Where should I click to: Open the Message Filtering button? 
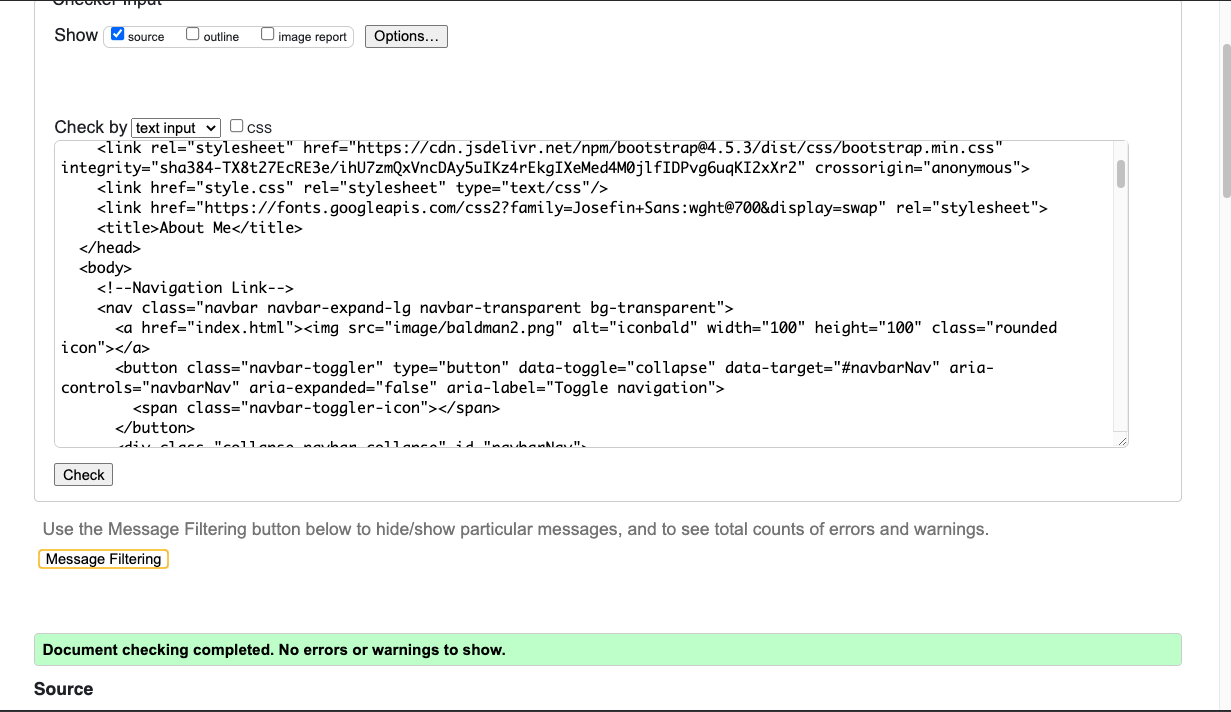coord(104,559)
